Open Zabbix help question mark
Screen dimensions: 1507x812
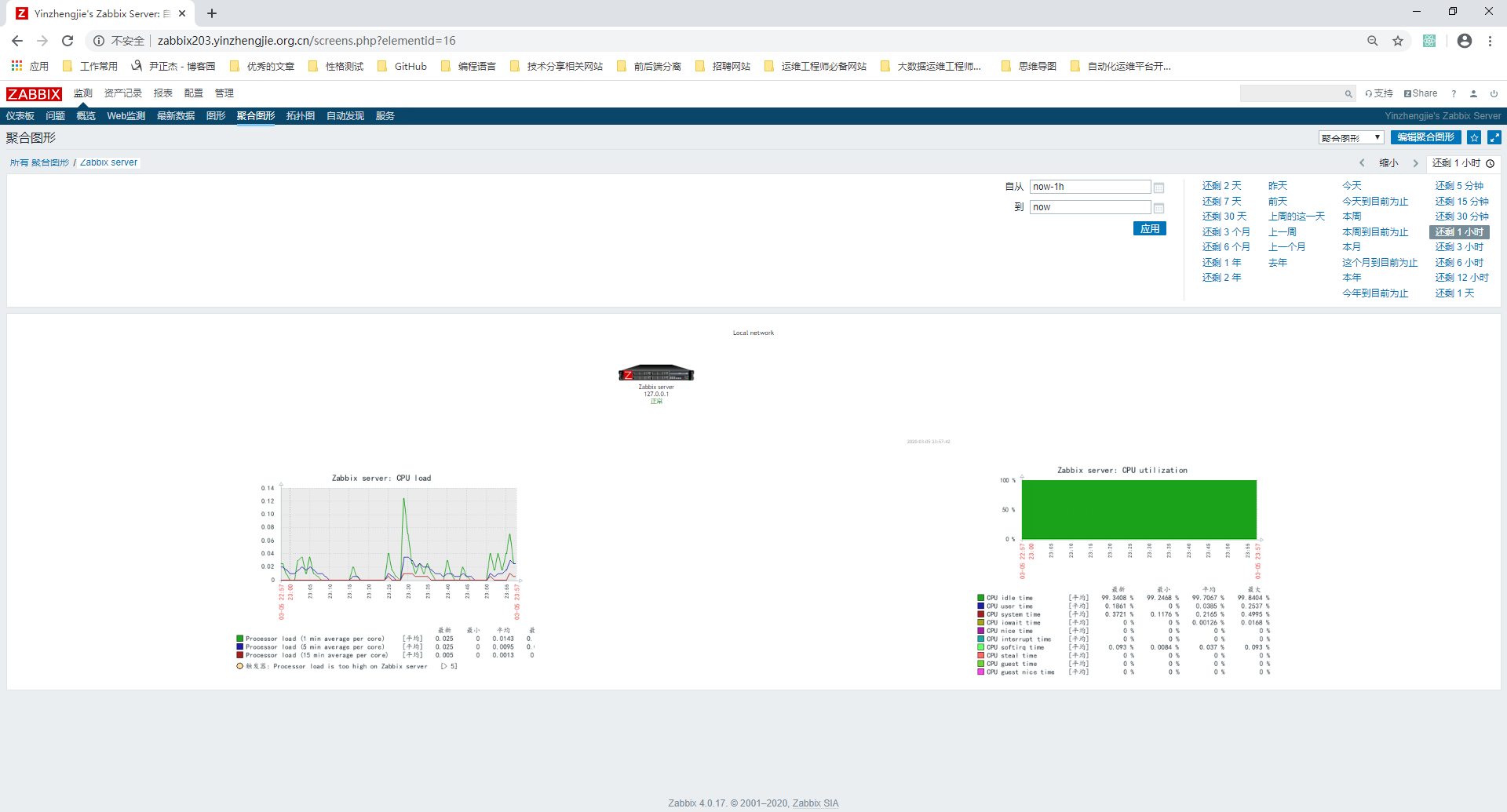click(1454, 94)
